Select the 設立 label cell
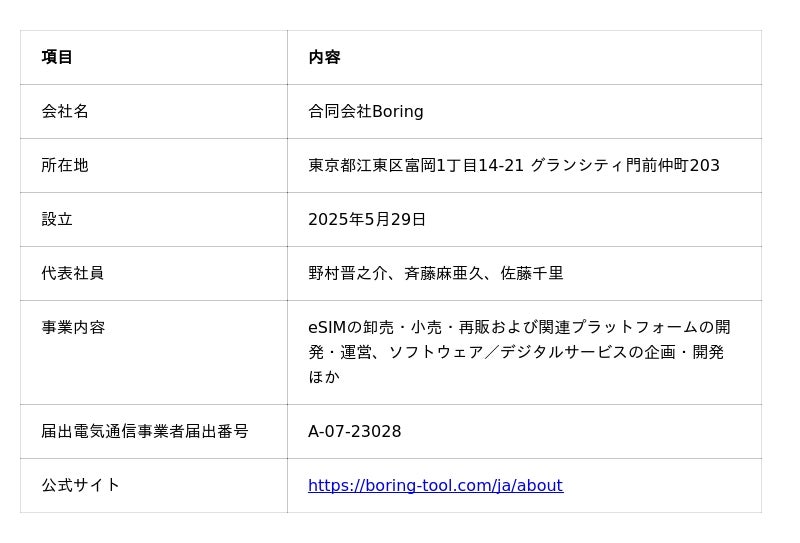This screenshot has height=543, width=800. [154, 219]
